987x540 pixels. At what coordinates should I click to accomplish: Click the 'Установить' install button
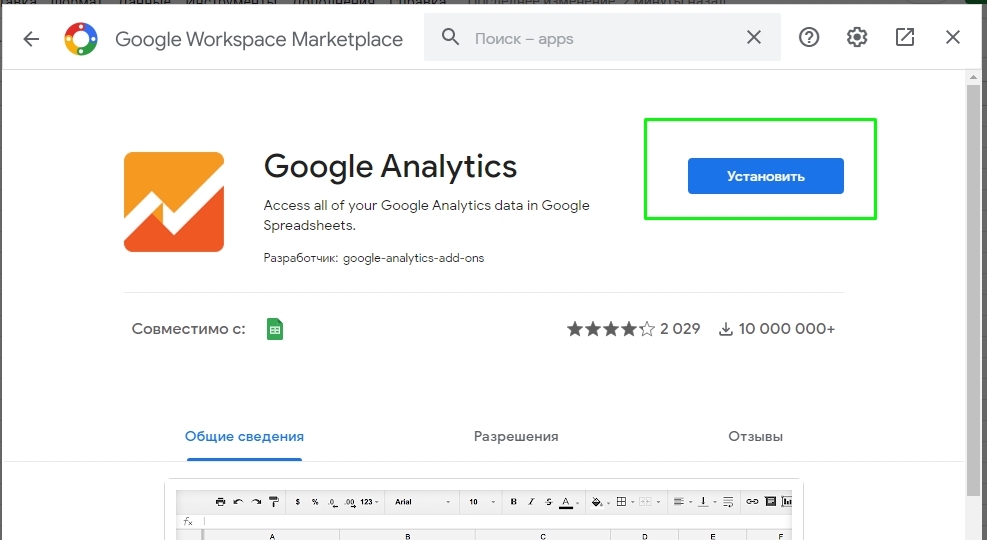pyautogui.click(x=765, y=176)
